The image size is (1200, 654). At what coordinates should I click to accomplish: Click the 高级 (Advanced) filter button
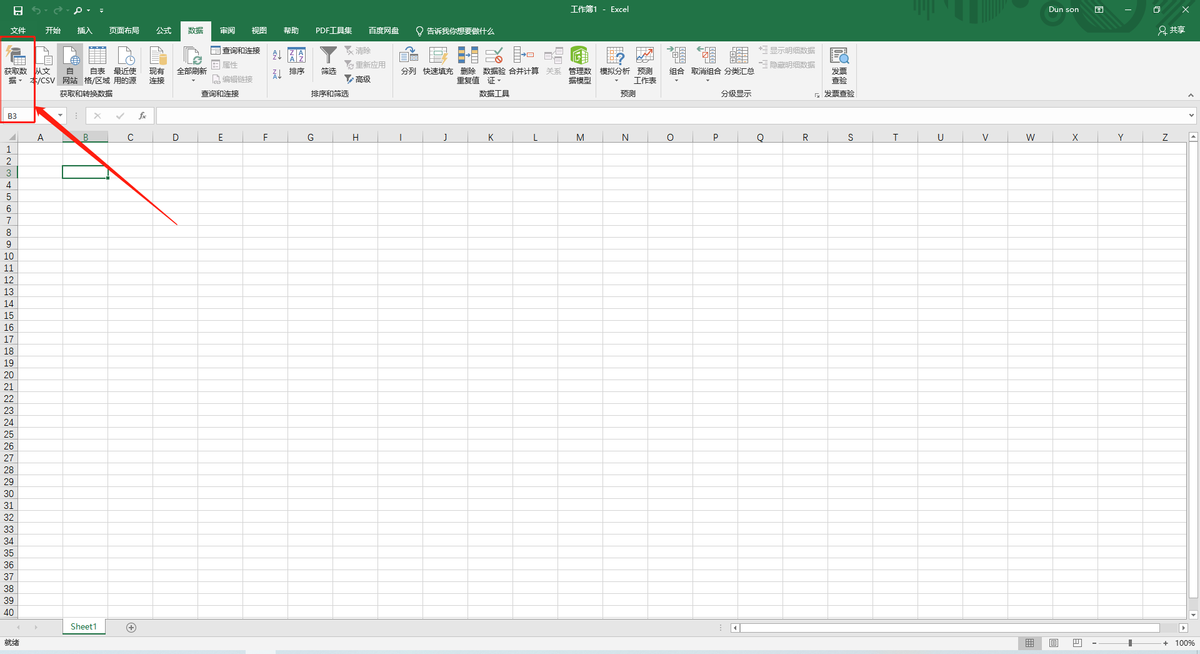pos(357,79)
